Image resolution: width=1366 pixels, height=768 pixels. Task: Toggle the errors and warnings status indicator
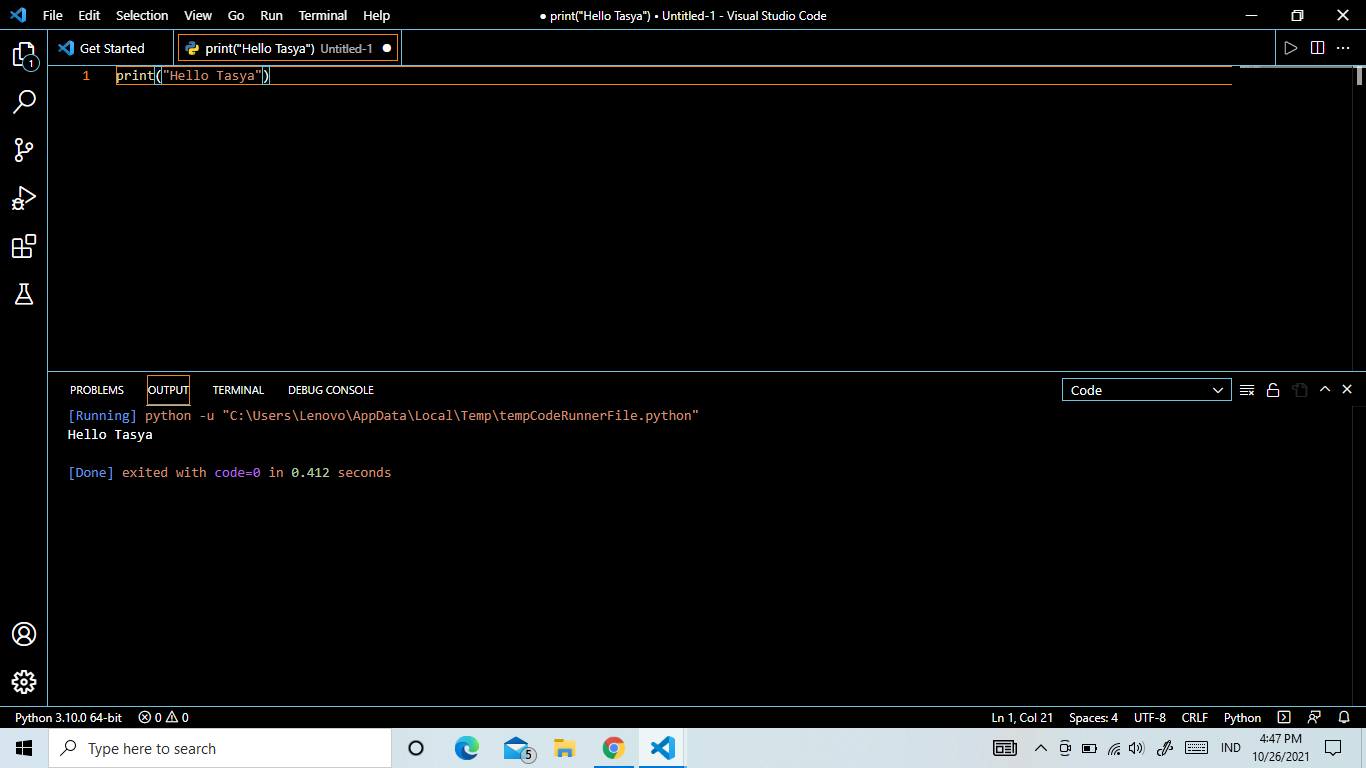[164, 718]
